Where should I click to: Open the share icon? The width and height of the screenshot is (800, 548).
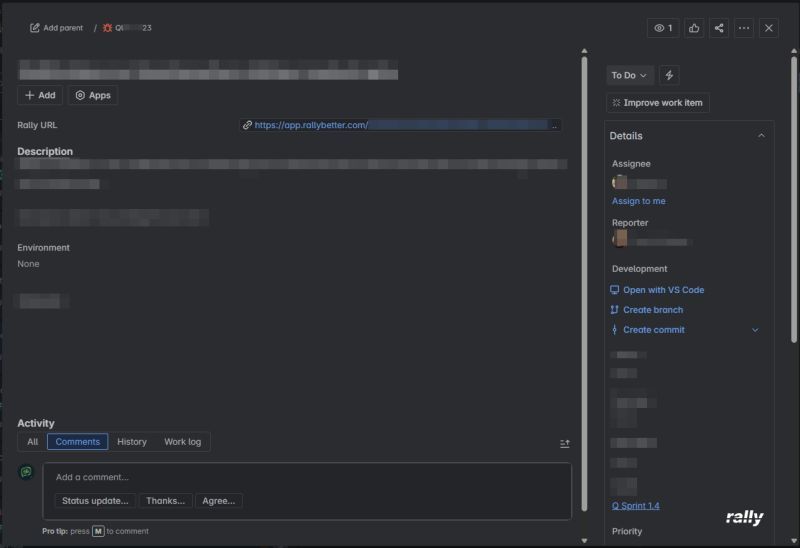click(x=719, y=28)
